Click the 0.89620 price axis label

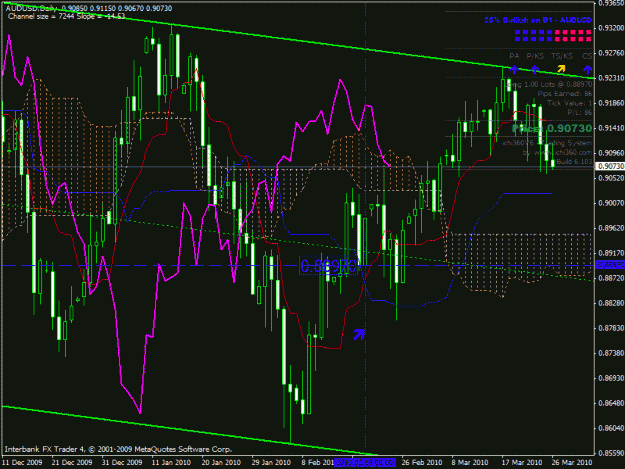coord(611,228)
